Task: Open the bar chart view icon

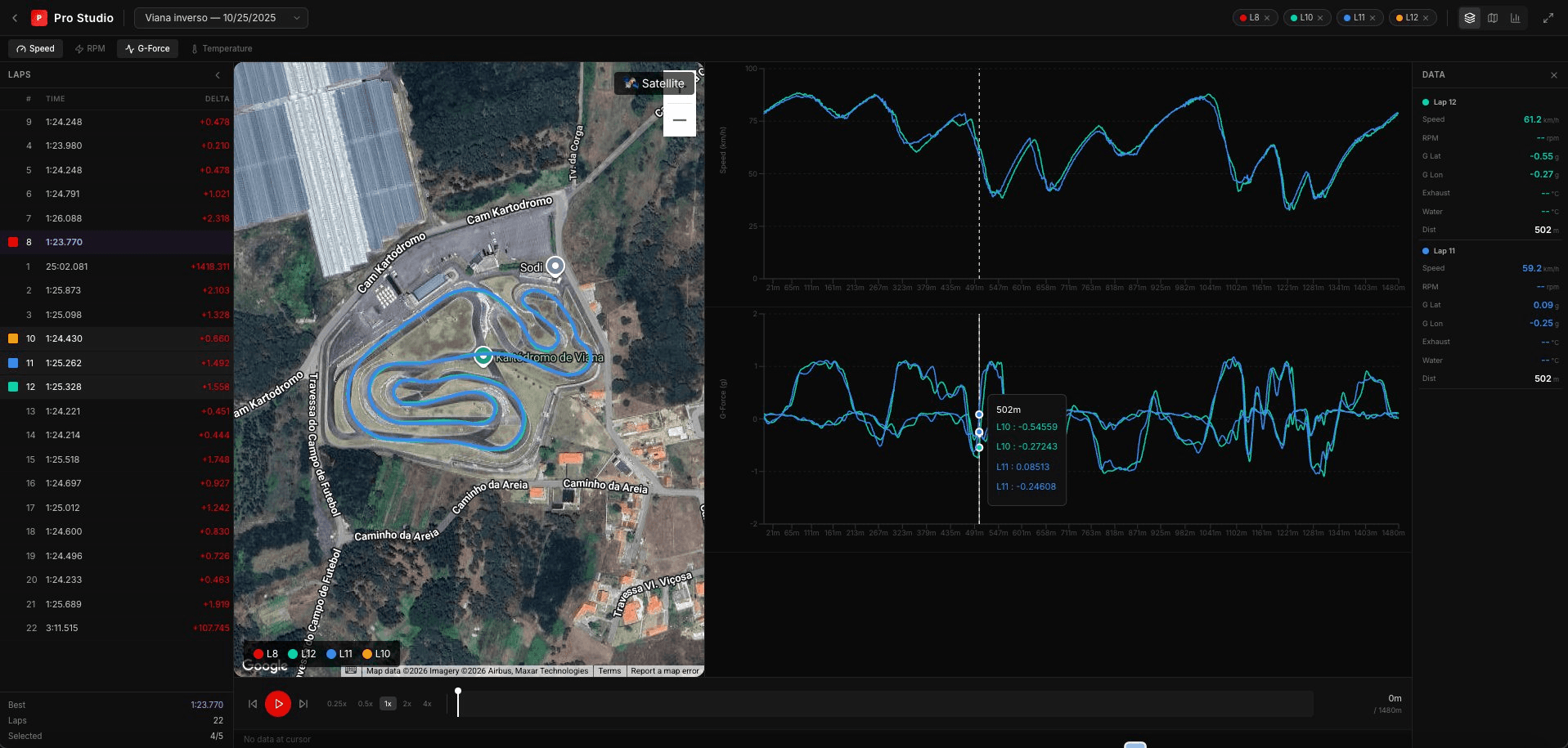Action: point(1515,18)
